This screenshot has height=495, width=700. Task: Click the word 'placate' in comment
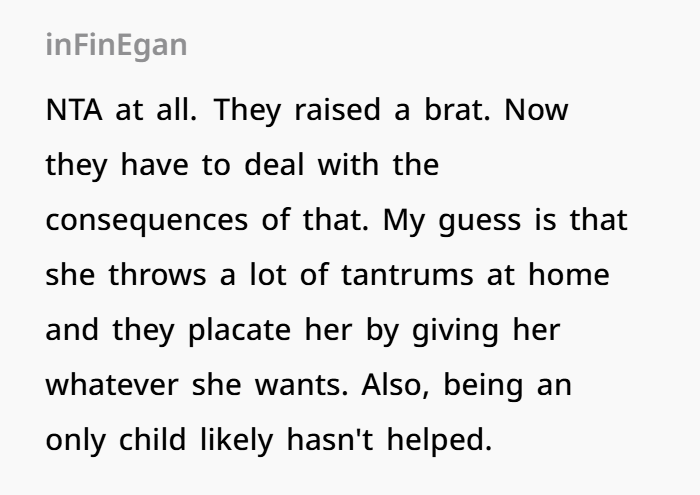[x=240, y=330]
